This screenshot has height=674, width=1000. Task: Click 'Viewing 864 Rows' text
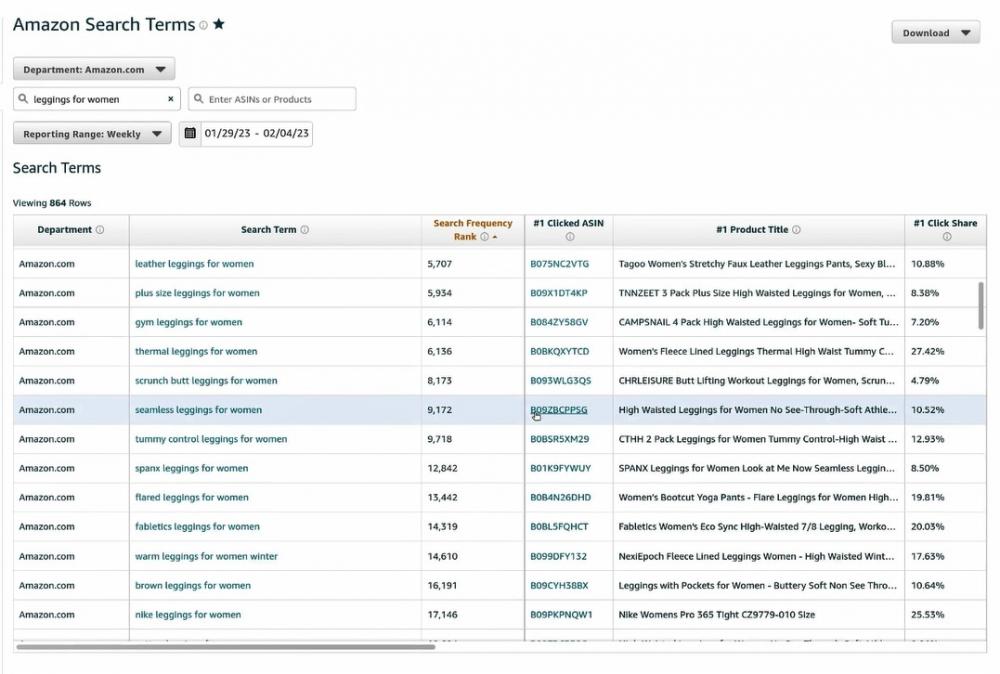point(52,203)
